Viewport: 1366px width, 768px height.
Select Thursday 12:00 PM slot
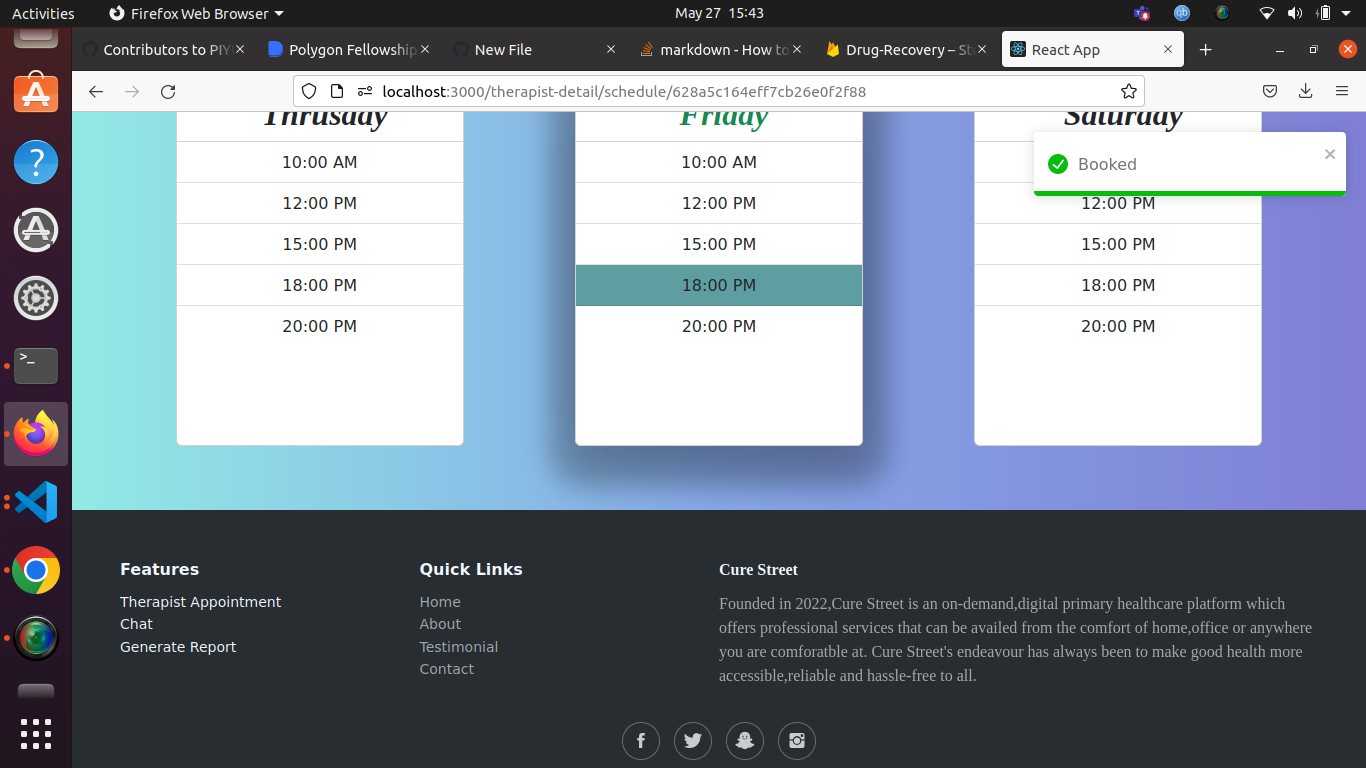tap(320, 203)
